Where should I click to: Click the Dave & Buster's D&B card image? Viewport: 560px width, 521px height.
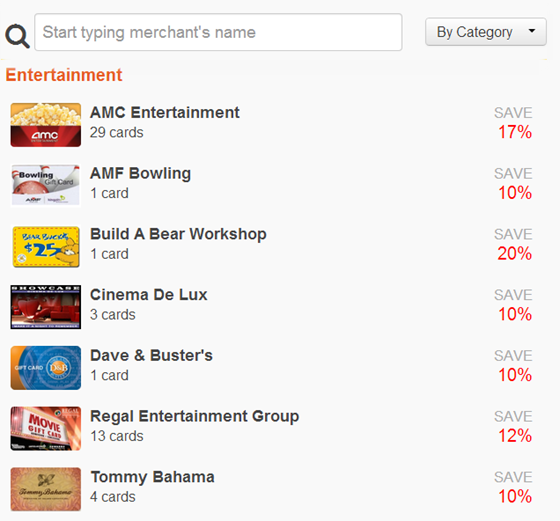[x=46, y=368]
